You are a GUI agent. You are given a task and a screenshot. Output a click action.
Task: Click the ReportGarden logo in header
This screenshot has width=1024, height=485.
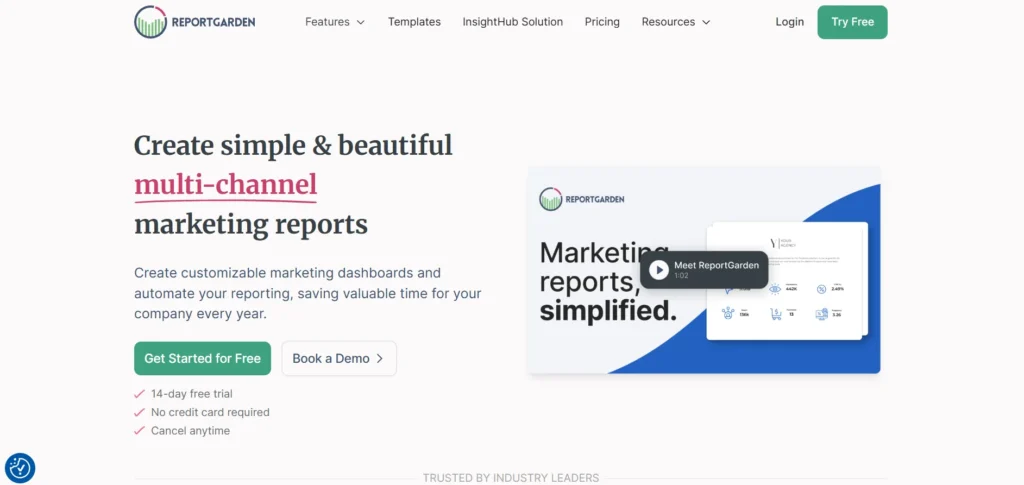195,22
